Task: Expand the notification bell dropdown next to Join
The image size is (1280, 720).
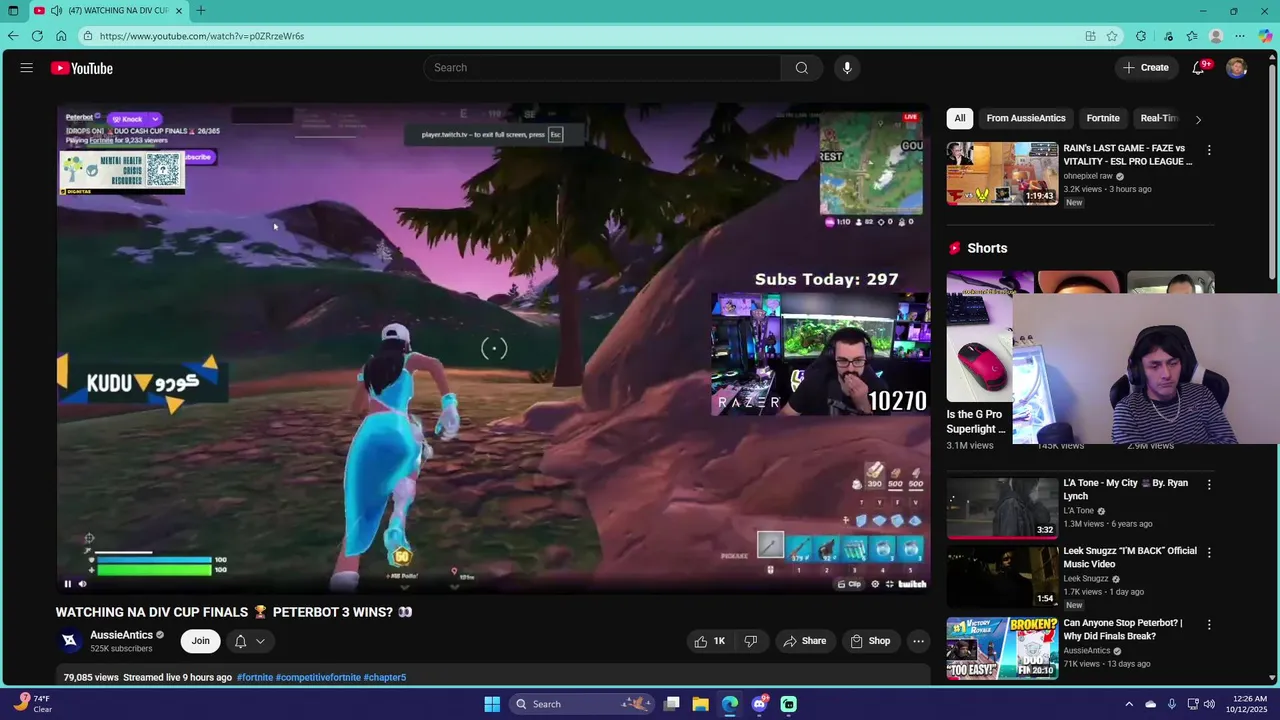Action: (260, 641)
